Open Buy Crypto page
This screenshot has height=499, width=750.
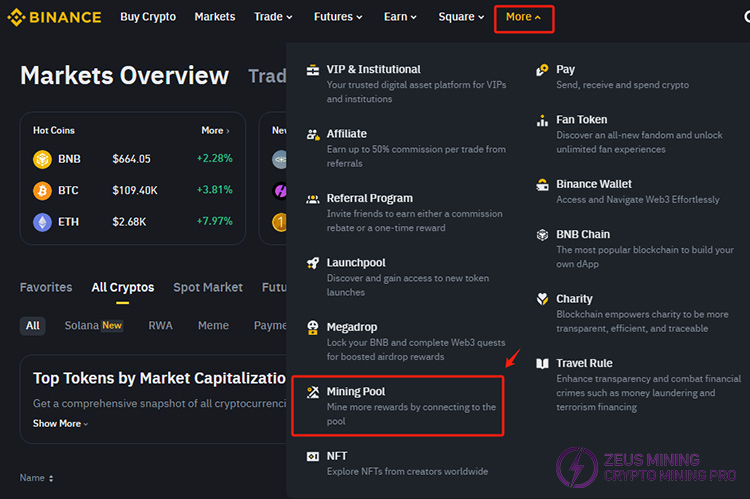(x=148, y=17)
